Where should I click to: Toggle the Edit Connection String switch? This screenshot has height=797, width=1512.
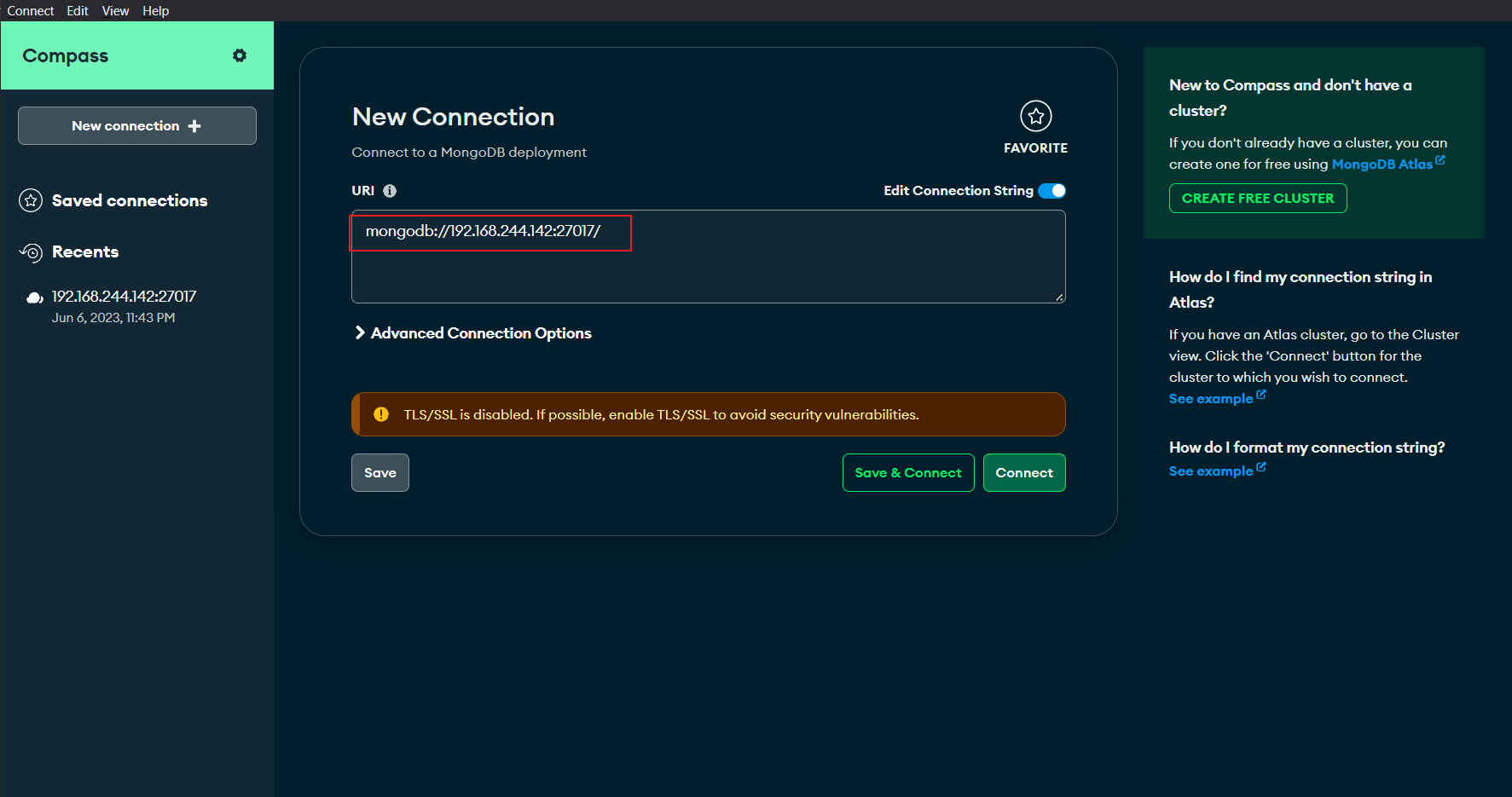(x=1051, y=191)
